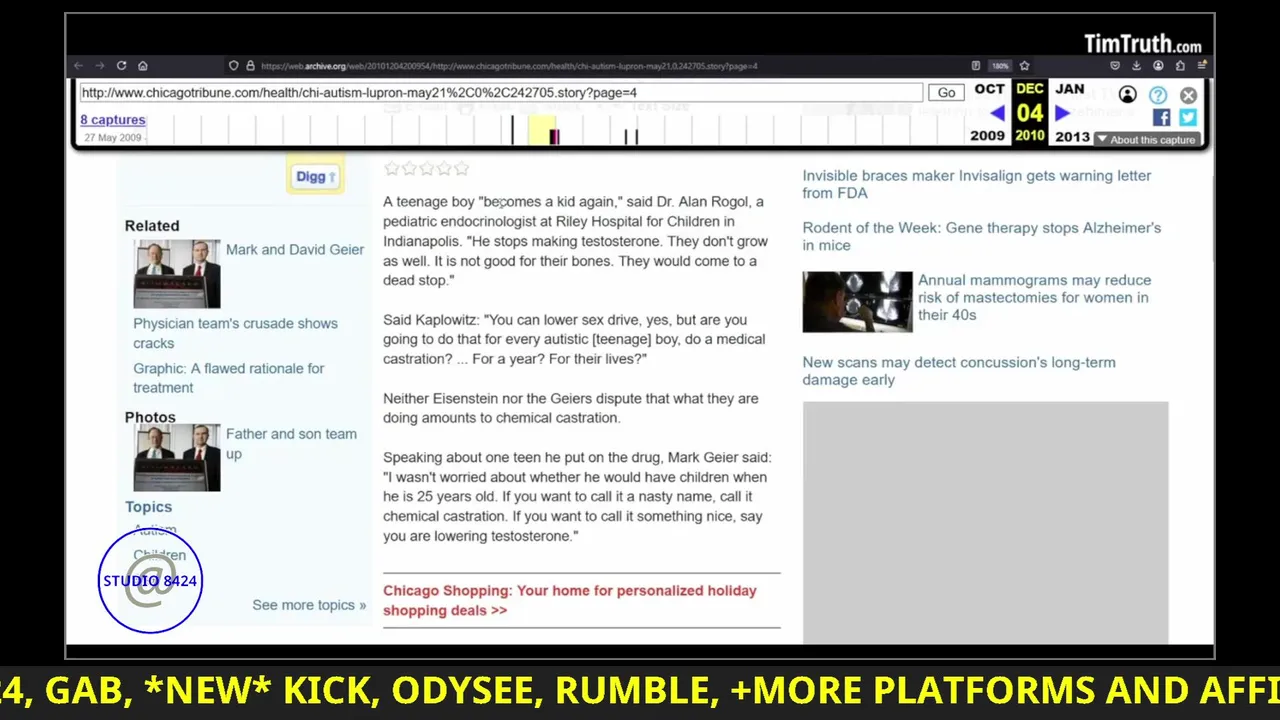The width and height of the screenshot is (1280, 720).
Task: Click the Topics section heading
Action: [148, 507]
